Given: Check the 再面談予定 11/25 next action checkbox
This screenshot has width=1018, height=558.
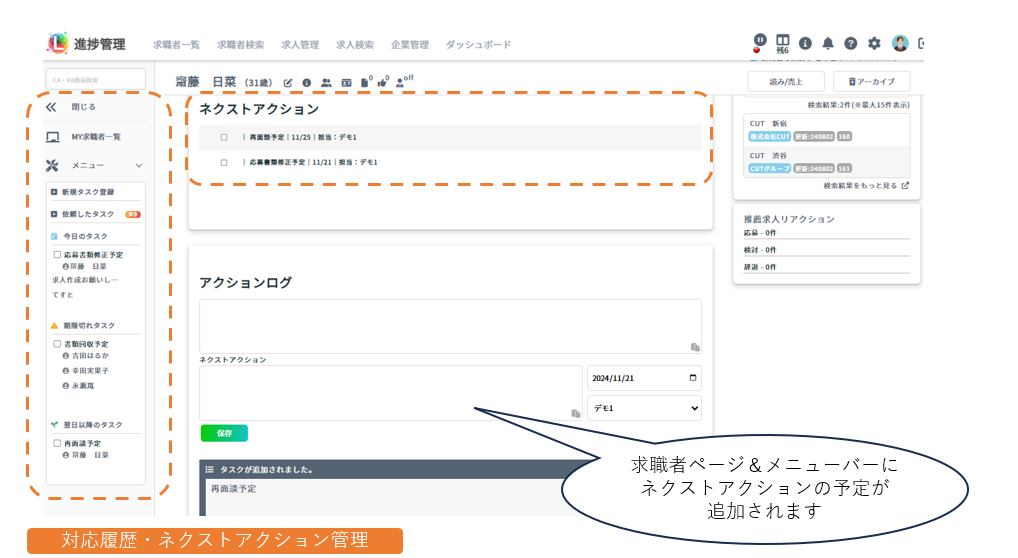Looking at the screenshot, I should 224,137.
